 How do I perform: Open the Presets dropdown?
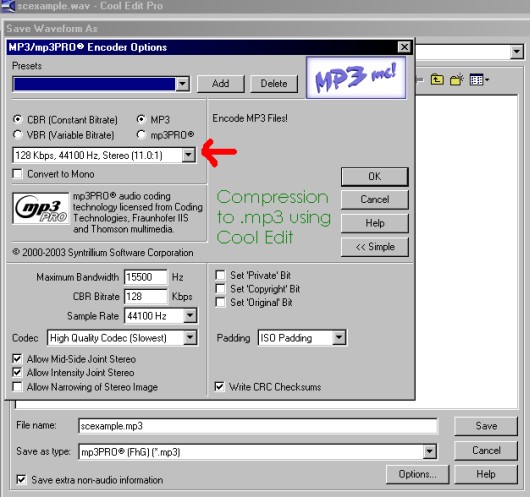(x=183, y=84)
